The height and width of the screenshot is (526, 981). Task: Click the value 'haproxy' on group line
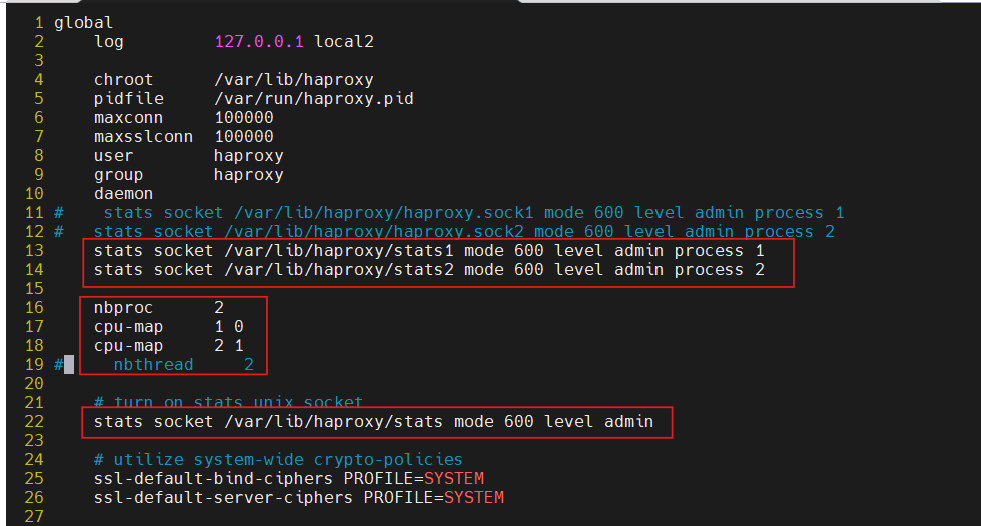click(x=249, y=175)
